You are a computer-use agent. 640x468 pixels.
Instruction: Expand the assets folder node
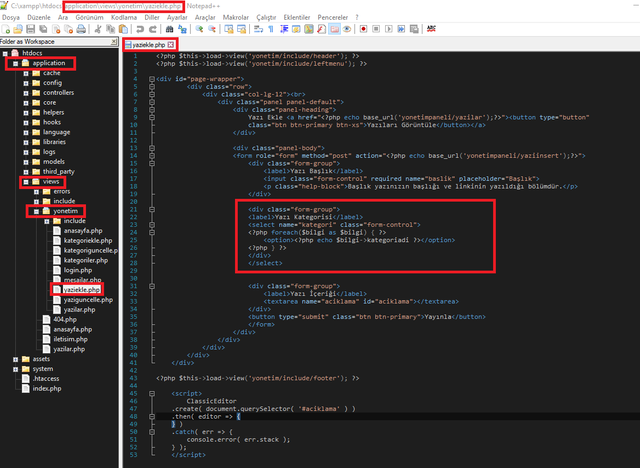(16, 359)
